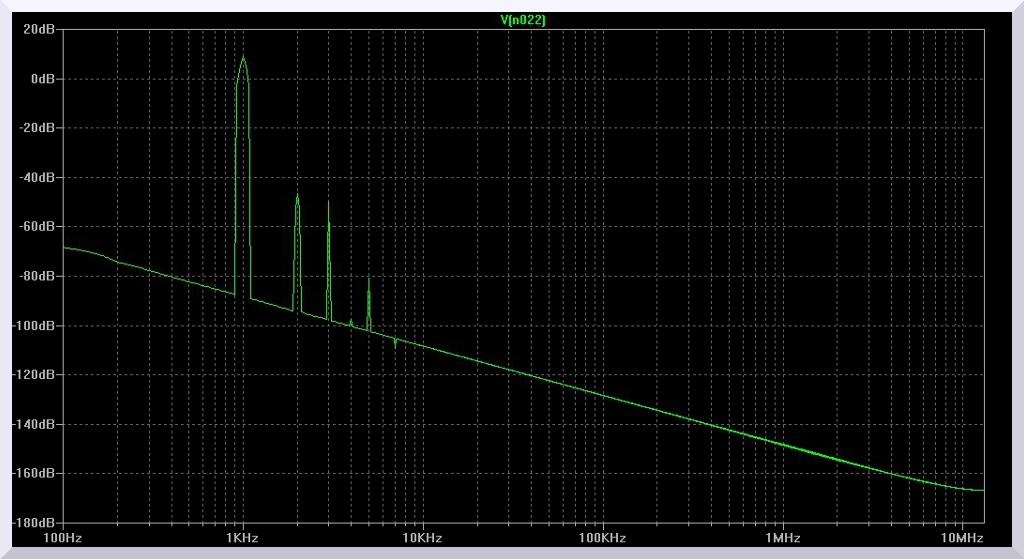Click the second harmonic peak near 2KHz
Screen dimensions: 1024x559
click(x=297, y=197)
